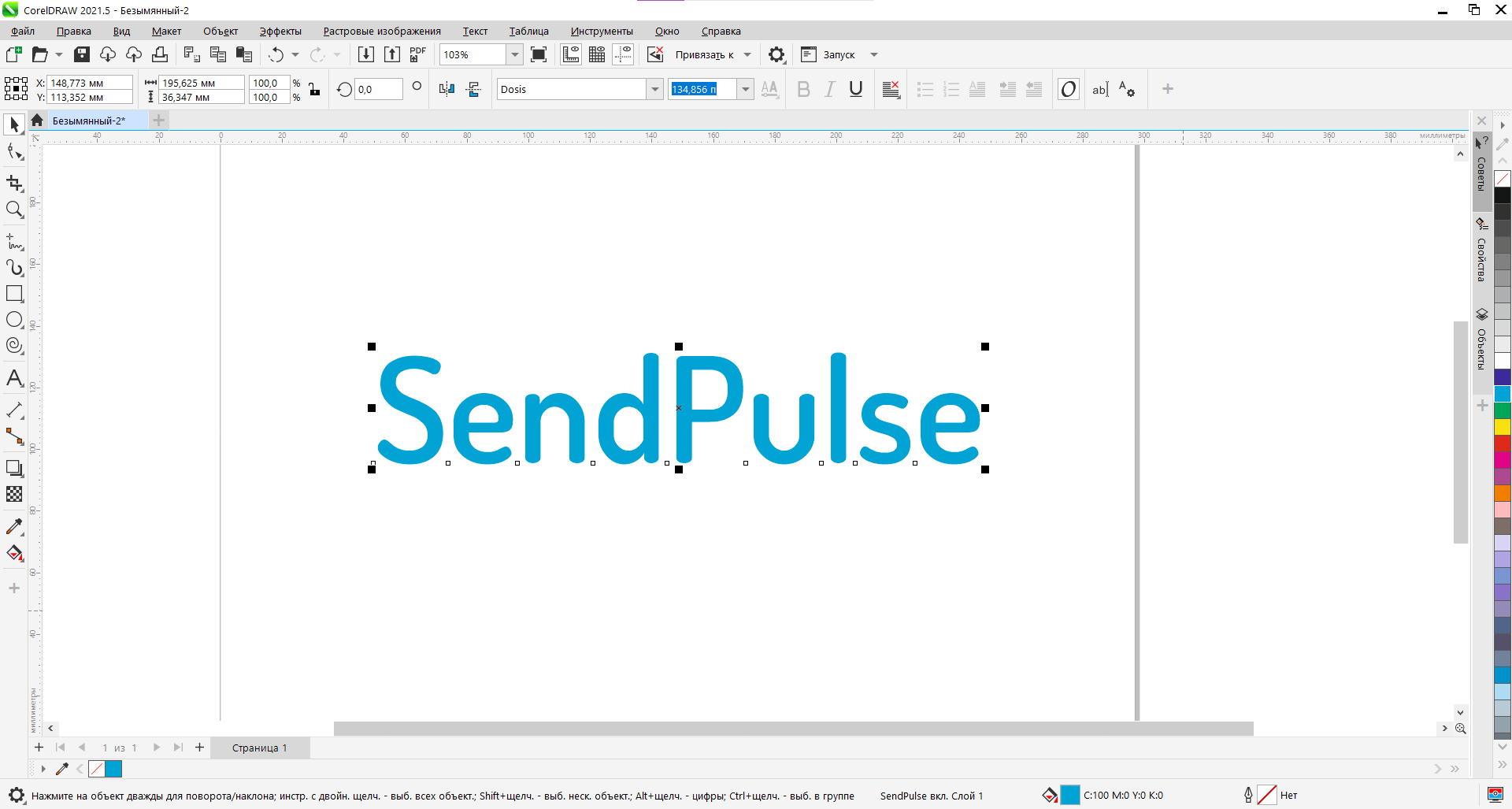Toggle Bold formatting
1512x809 pixels.
803,89
